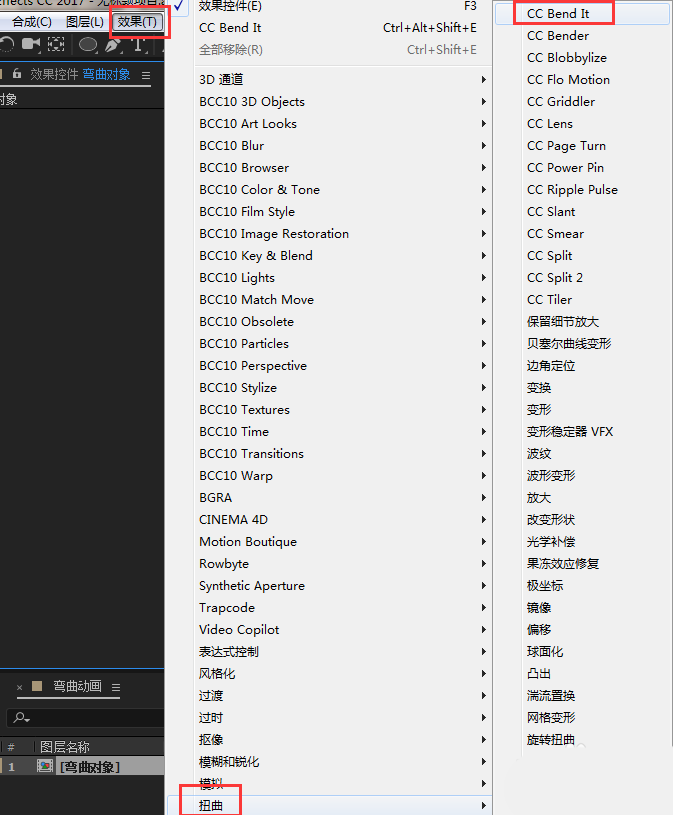Screen dimensions: 673x815
Task: Choose the CC Power Pin effect
Action: point(565,167)
